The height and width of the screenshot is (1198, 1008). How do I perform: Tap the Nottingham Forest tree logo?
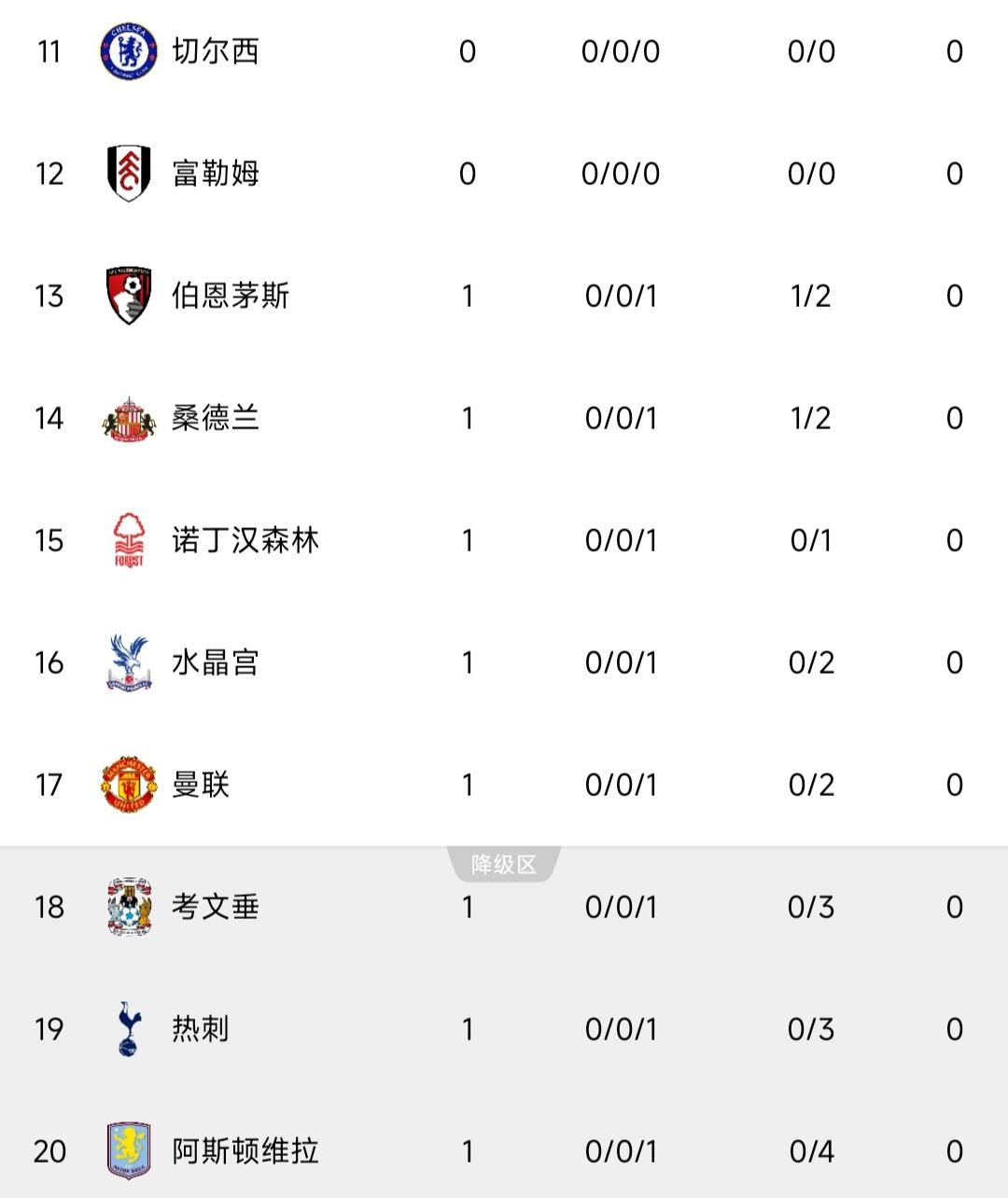click(128, 540)
